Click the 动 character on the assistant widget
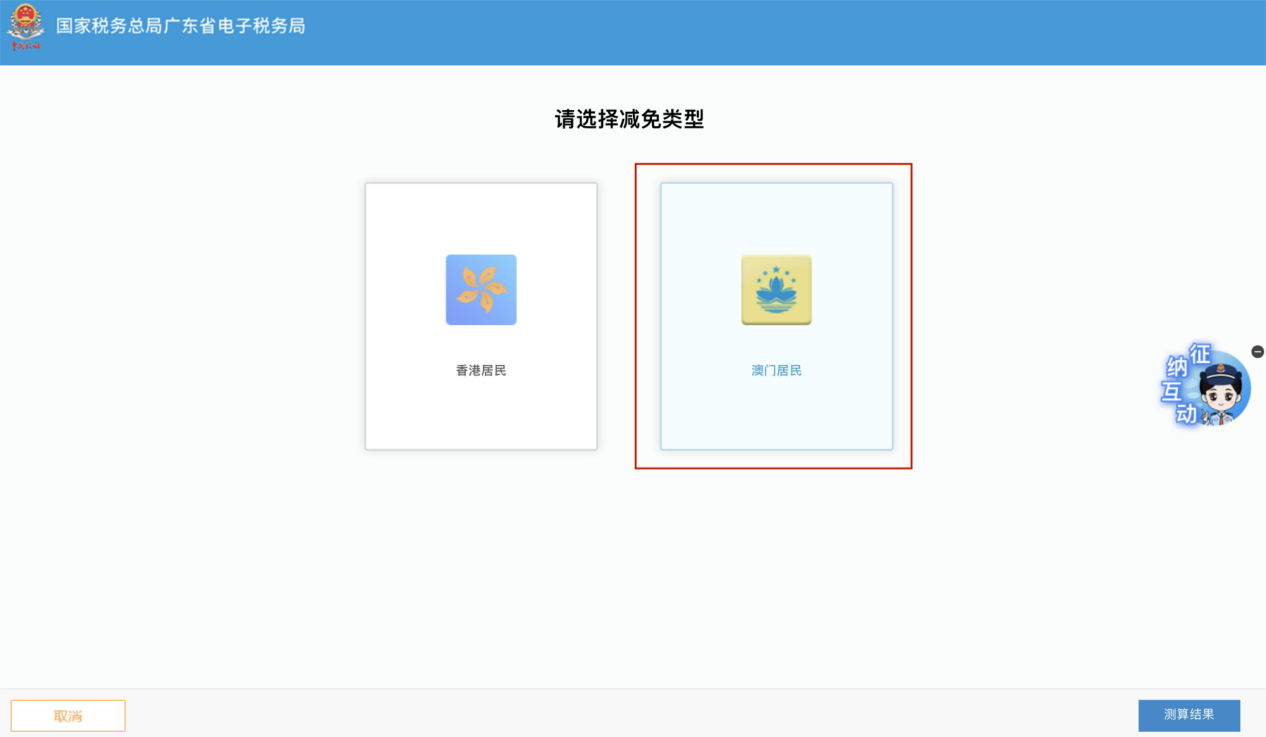 (x=1186, y=414)
